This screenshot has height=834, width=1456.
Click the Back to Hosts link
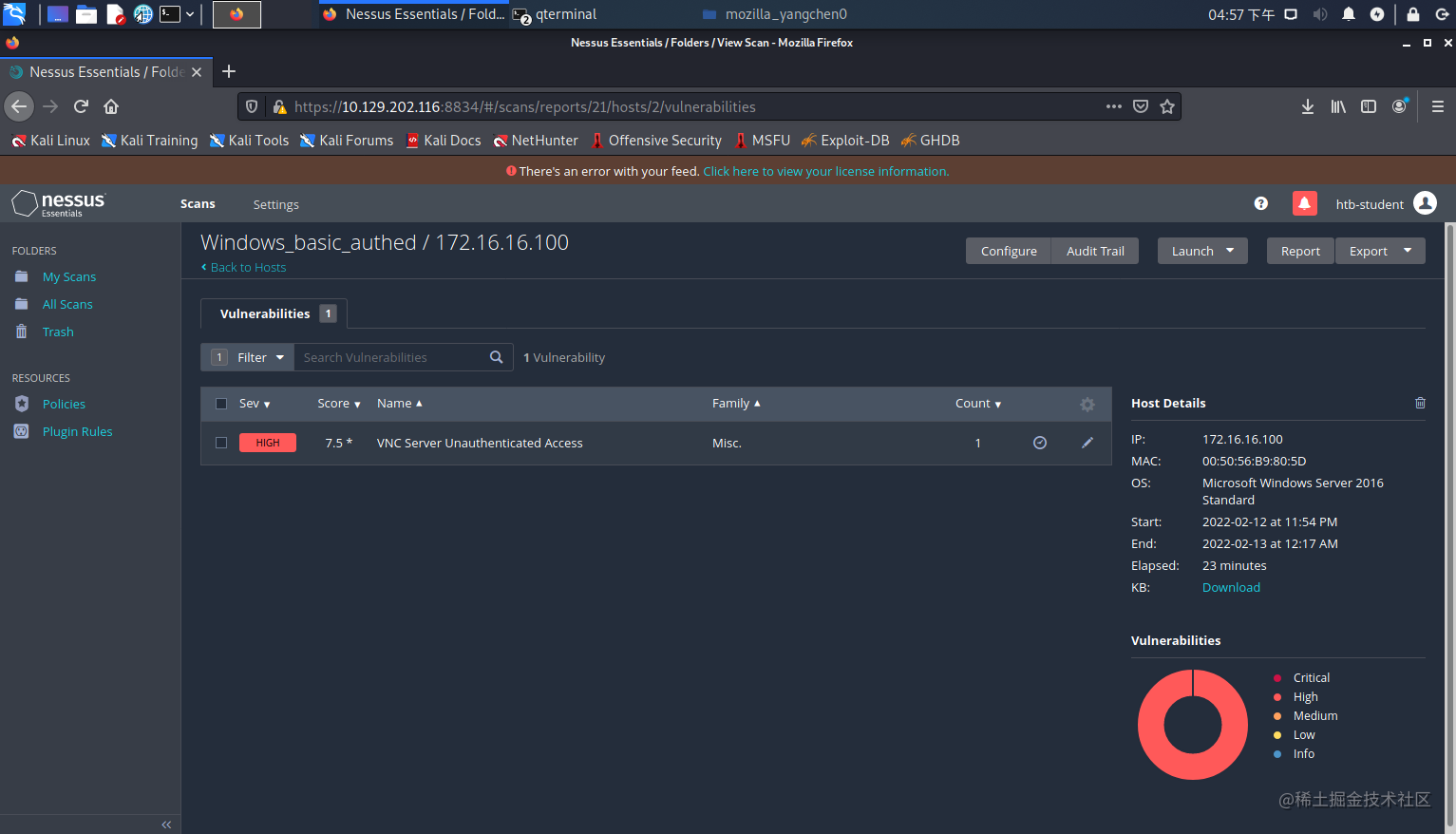[243, 267]
